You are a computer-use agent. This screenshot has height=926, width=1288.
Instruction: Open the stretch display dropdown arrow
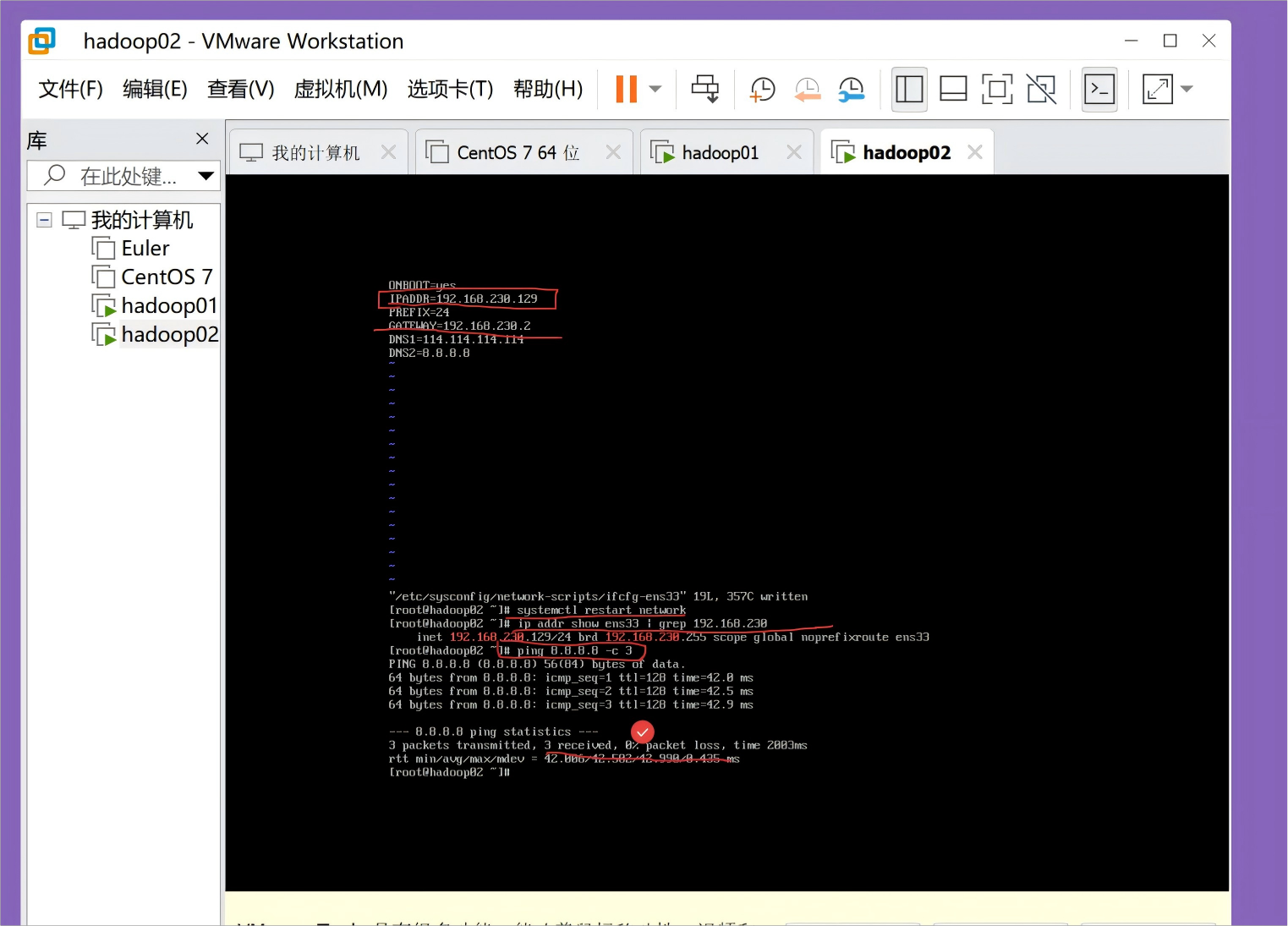(x=1187, y=89)
